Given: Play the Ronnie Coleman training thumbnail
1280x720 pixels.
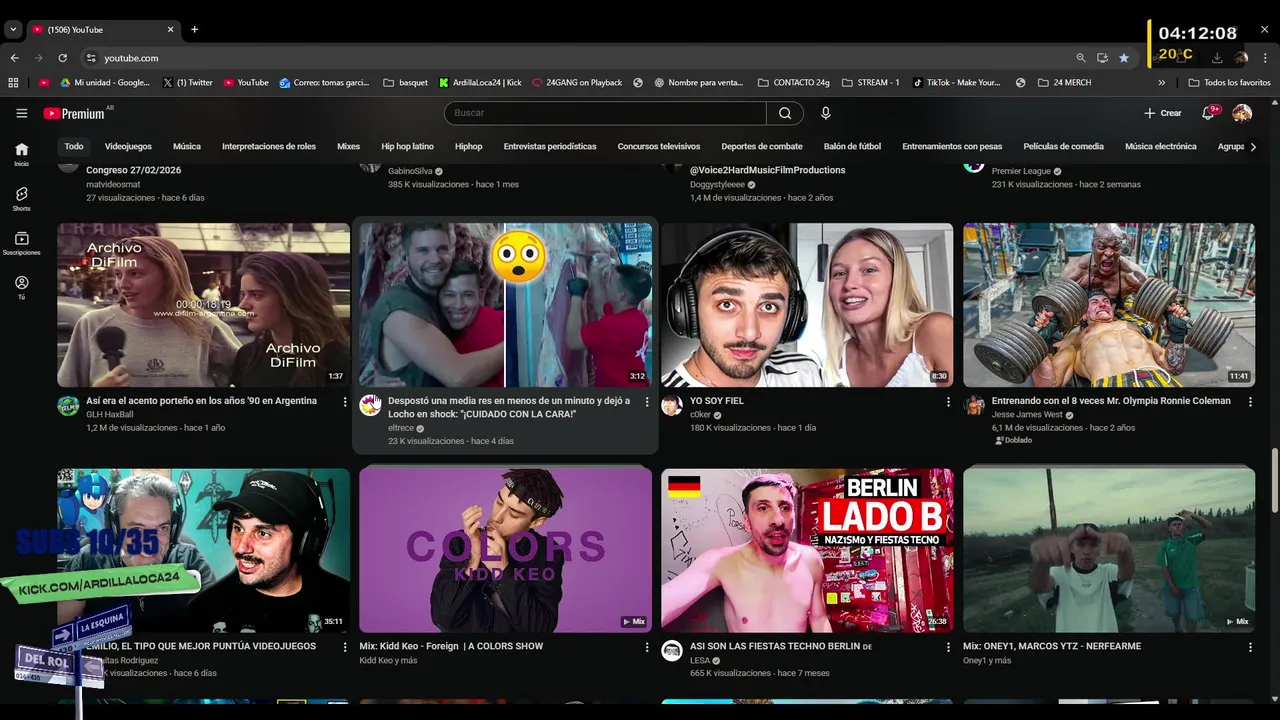Looking at the screenshot, I should pyautogui.click(x=1109, y=305).
